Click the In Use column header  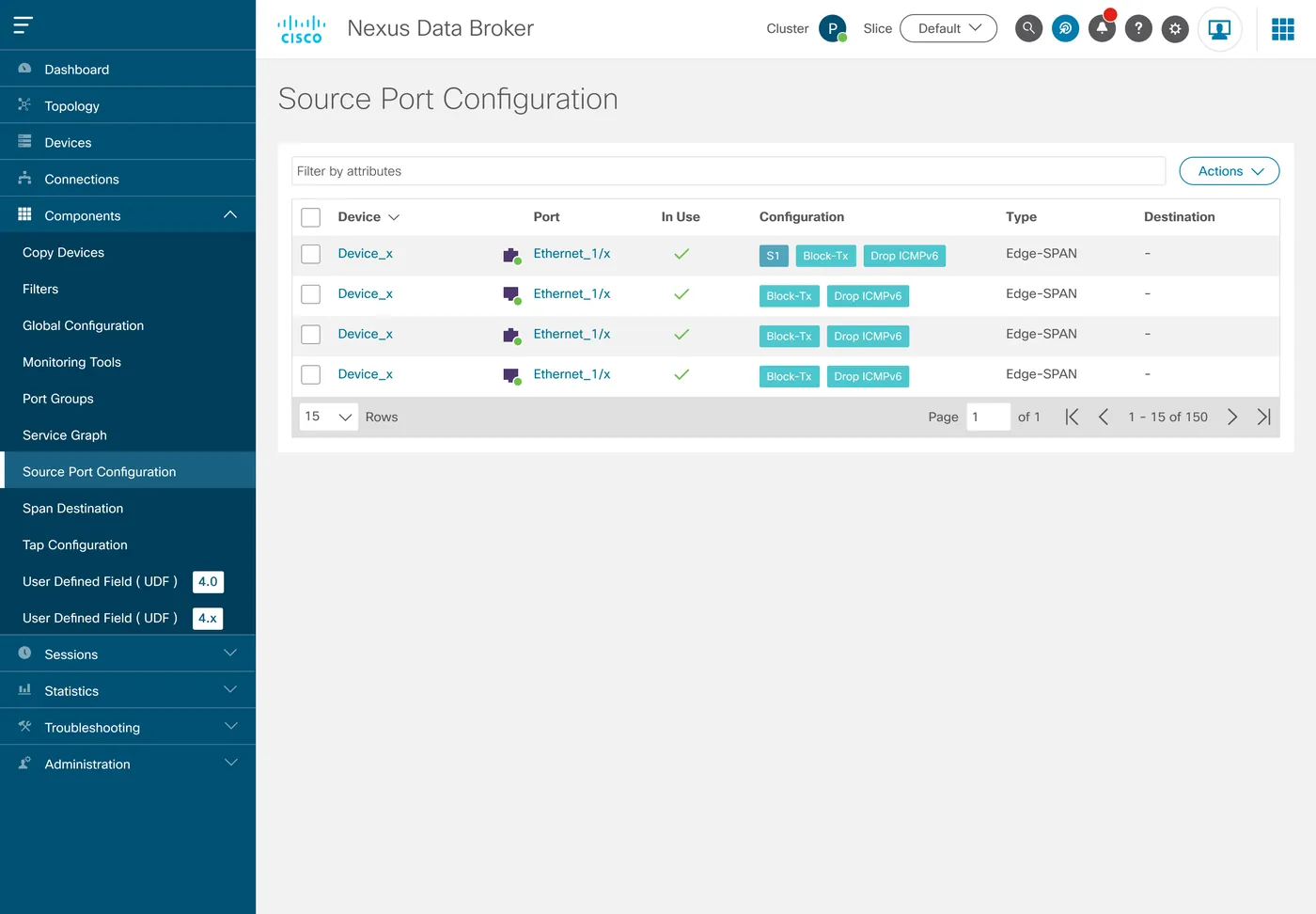click(x=681, y=217)
